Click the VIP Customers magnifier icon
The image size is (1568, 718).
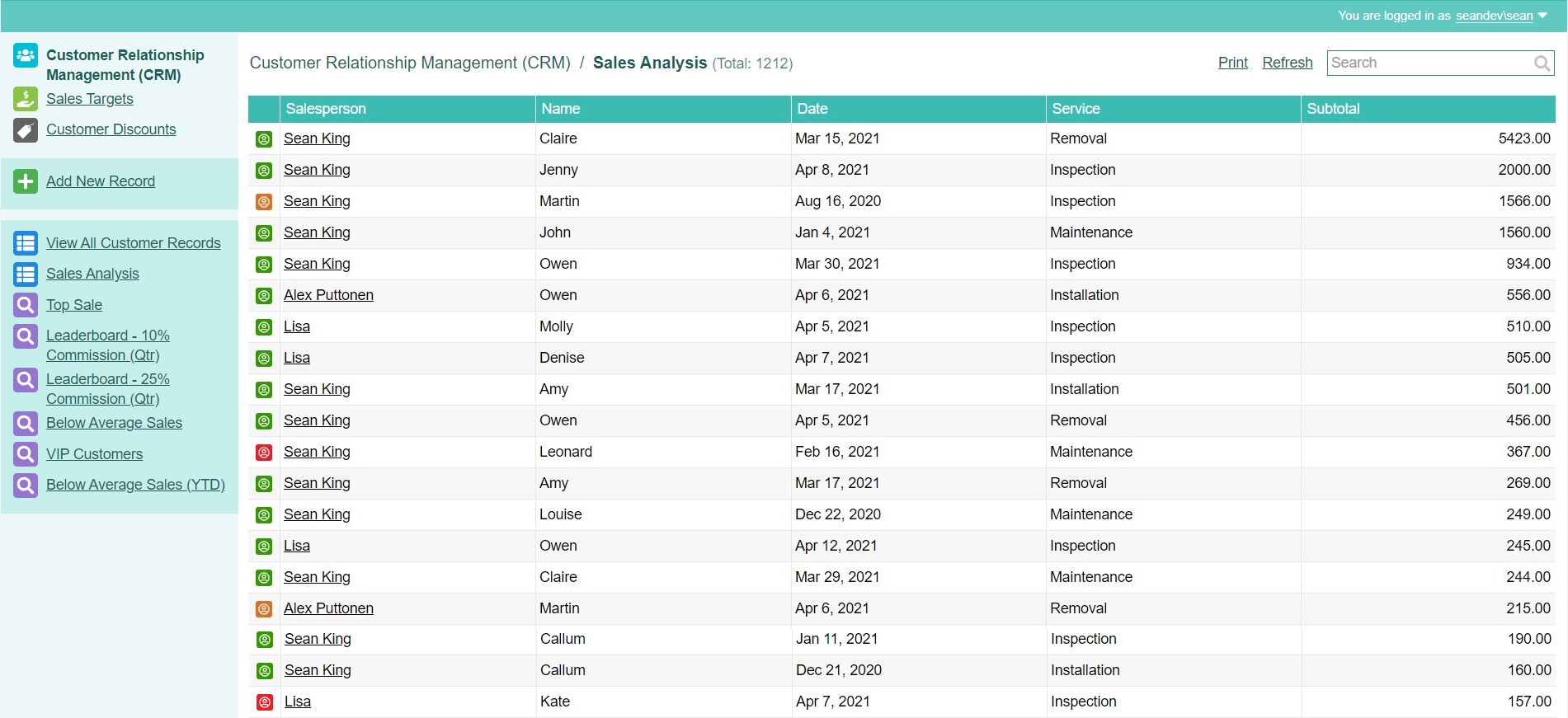(26, 454)
